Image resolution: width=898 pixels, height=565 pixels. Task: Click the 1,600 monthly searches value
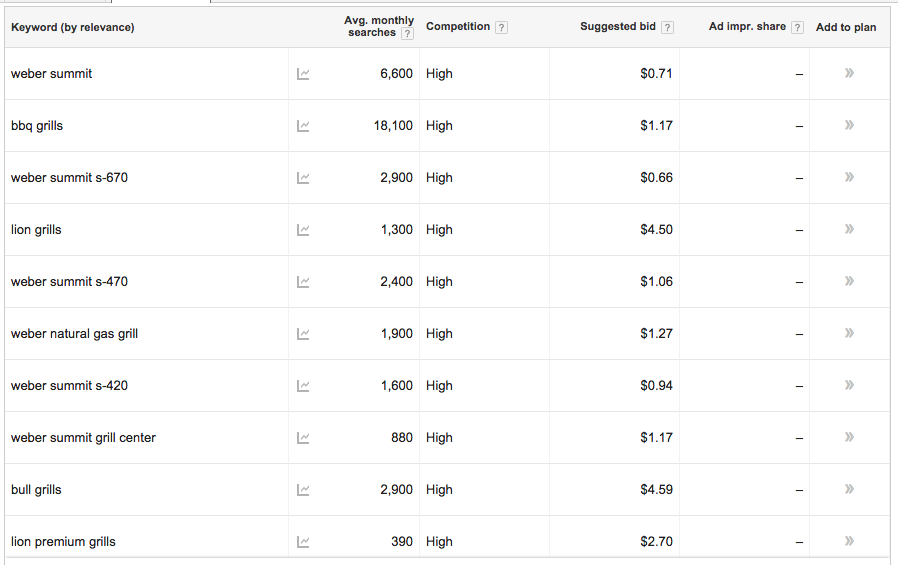coord(397,386)
